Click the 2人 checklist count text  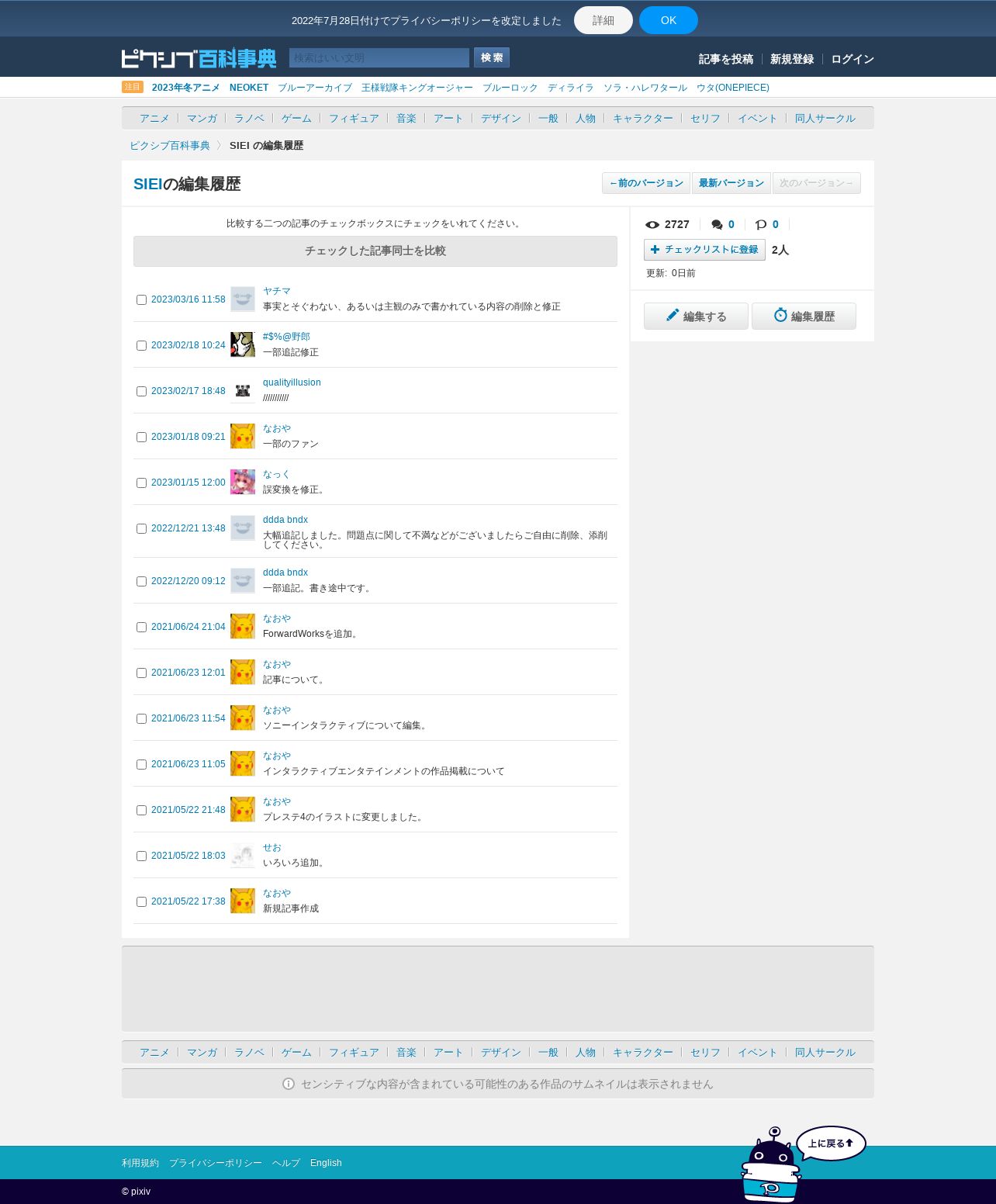coord(780,250)
